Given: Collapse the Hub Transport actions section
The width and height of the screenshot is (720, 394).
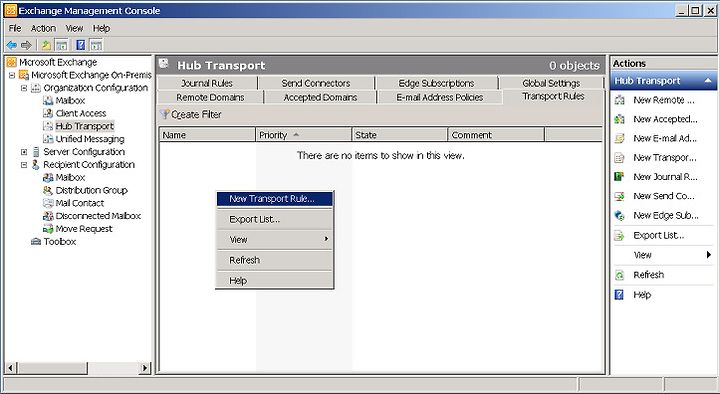Looking at the screenshot, I should pyautogui.click(x=708, y=81).
